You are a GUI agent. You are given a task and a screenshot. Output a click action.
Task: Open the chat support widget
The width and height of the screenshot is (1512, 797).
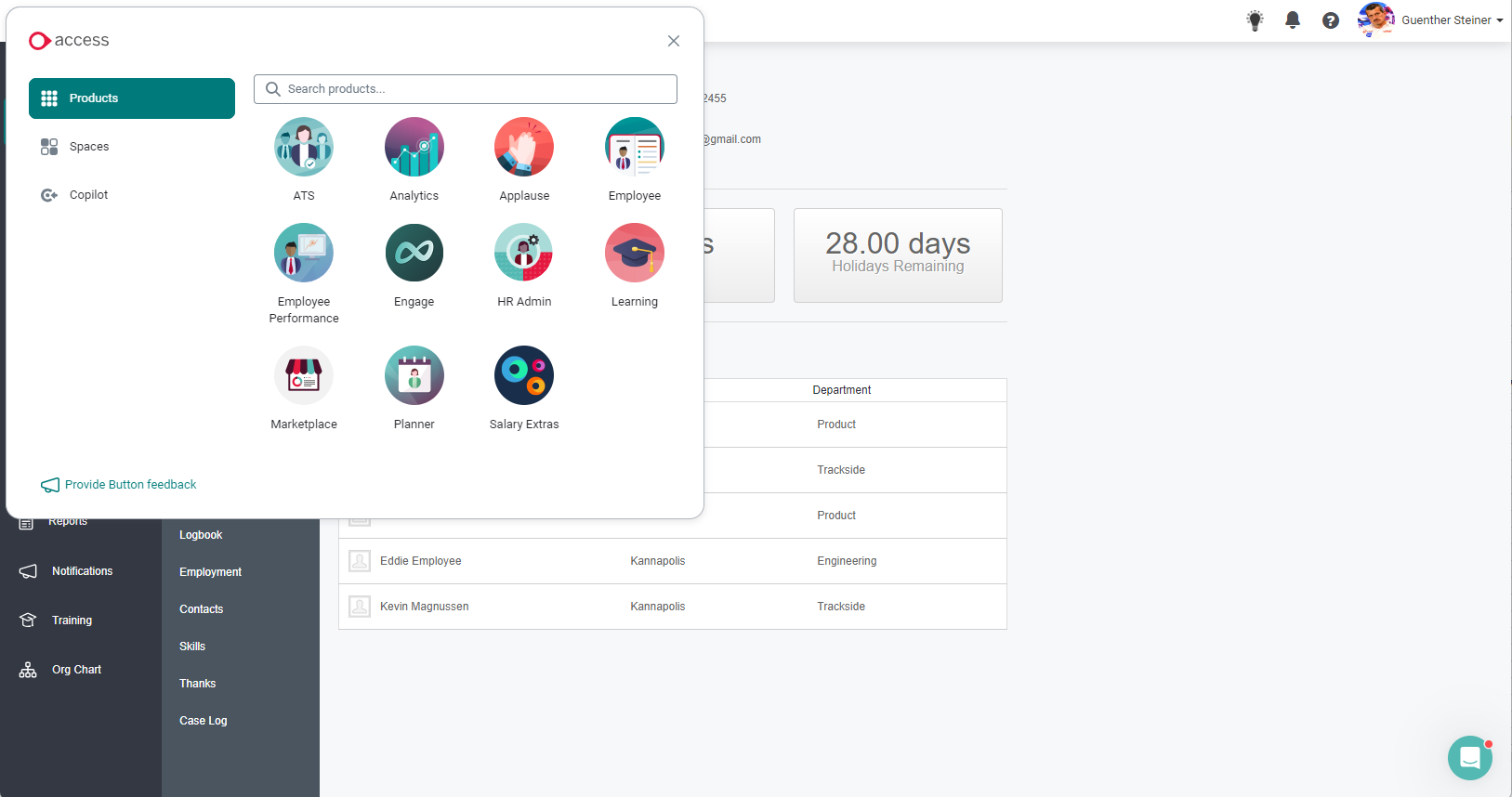pyautogui.click(x=1470, y=758)
